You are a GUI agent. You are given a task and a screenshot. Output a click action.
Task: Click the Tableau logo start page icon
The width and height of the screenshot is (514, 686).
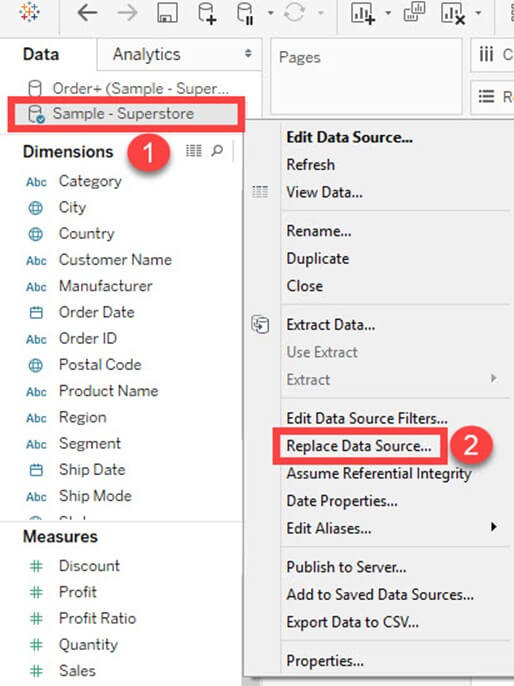coord(29,12)
